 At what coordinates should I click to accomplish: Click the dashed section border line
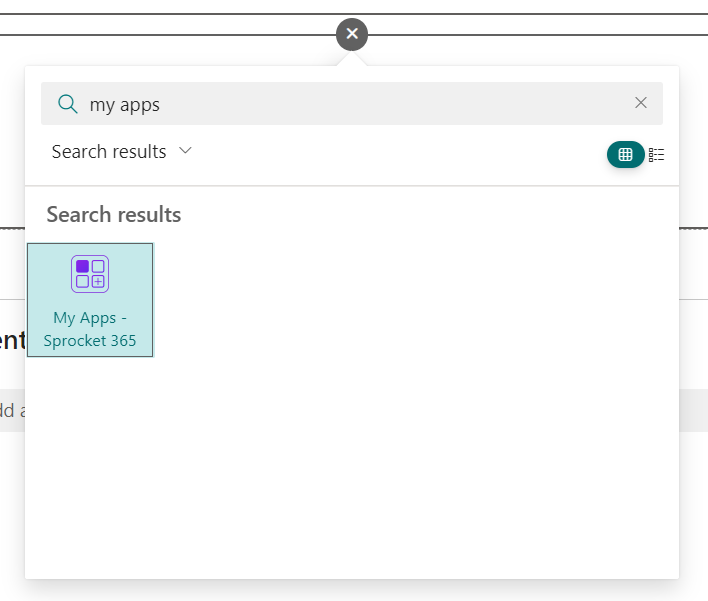(x=692, y=228)
